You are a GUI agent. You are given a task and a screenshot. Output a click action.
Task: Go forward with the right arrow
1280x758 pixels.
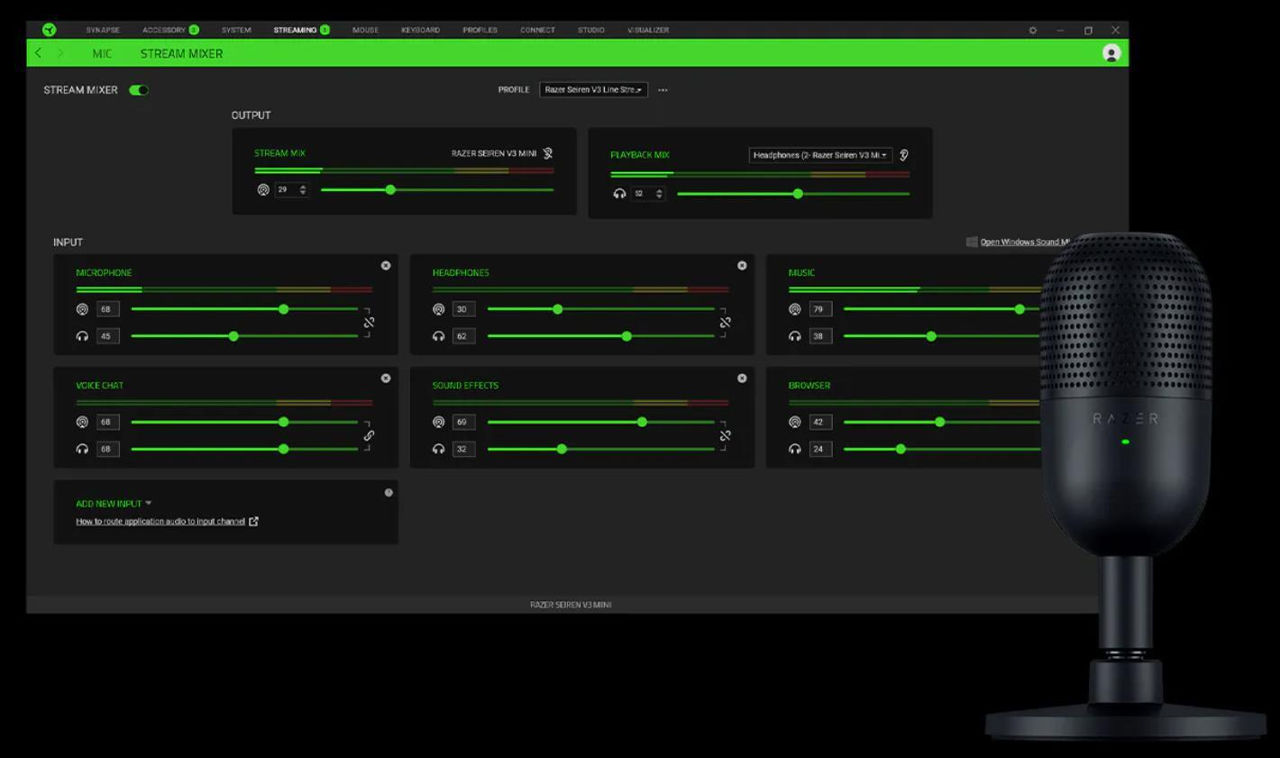[61, 53]
